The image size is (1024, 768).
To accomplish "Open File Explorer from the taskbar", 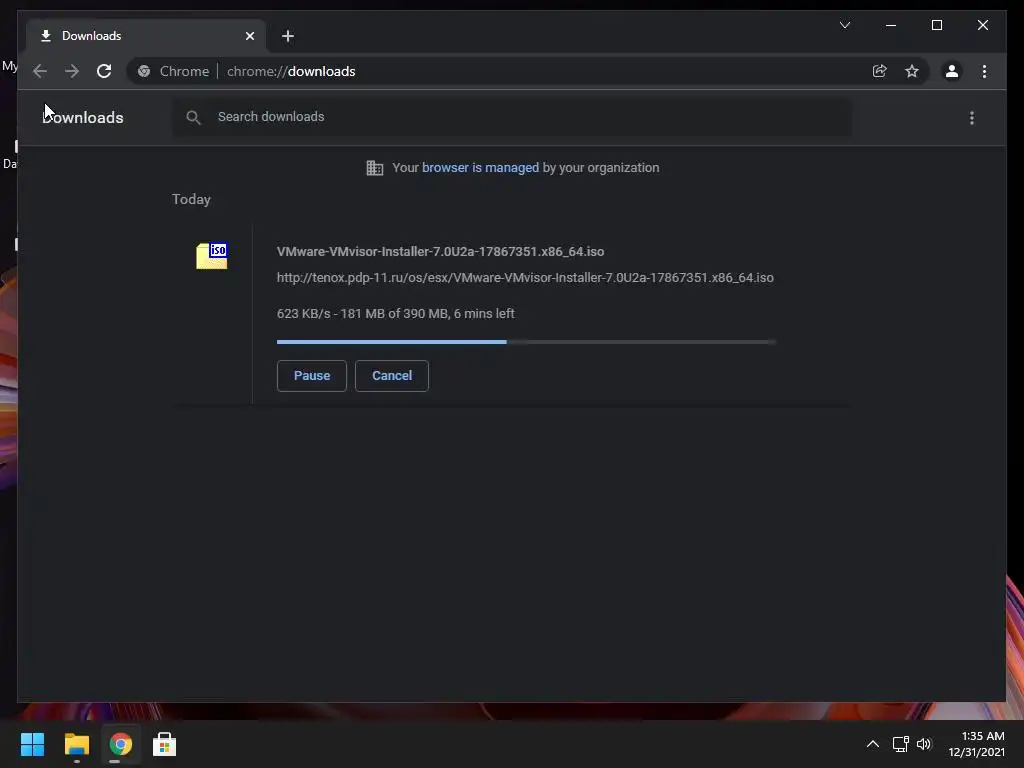I will tap(76, 744).
